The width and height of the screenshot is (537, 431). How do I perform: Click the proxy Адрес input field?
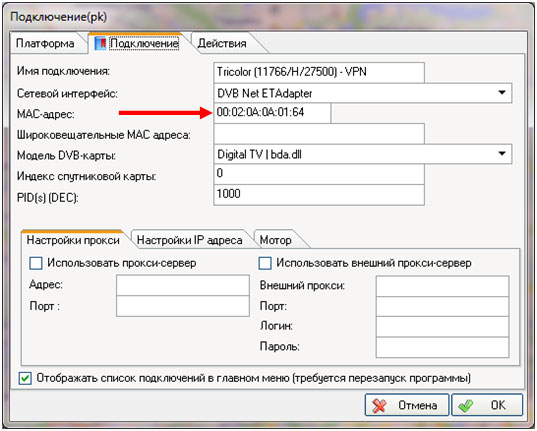click(x=183, y=285)
